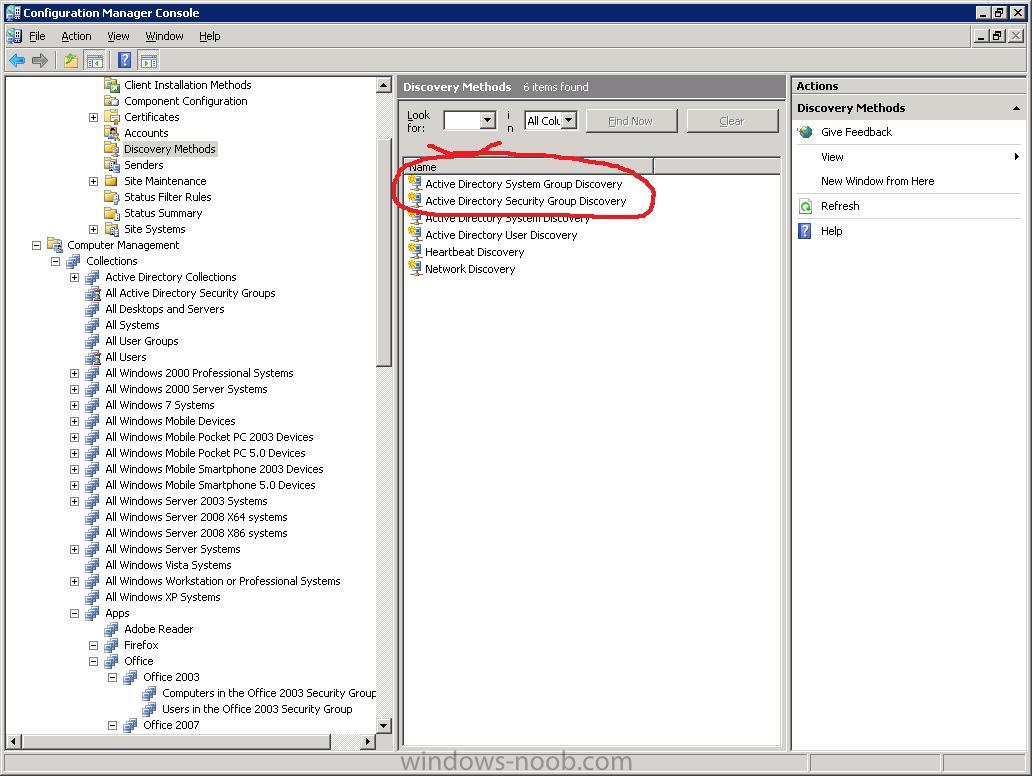The height and width of the screenshot is (776, 1032).
Task: Click the Help question mark icon in Actions
Action: click(805, 231)
